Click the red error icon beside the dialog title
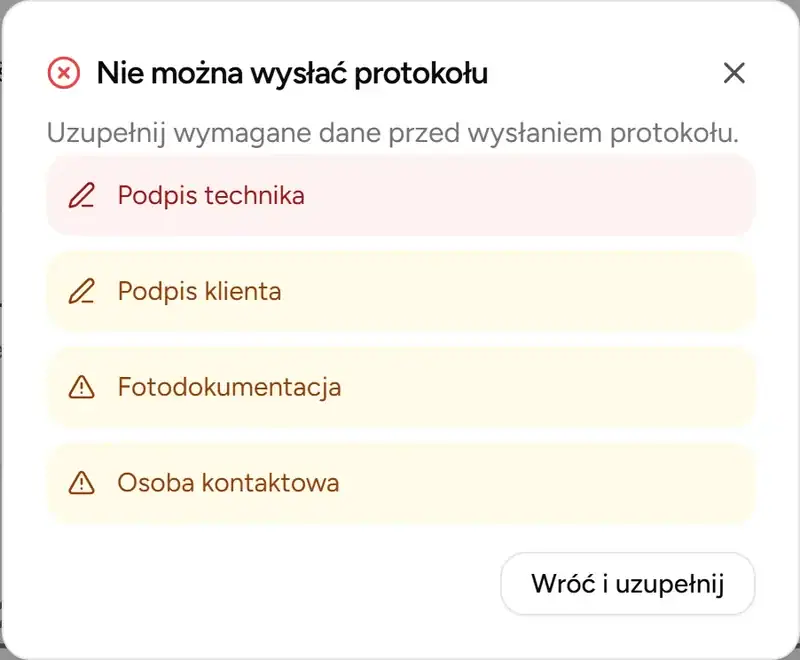The width and height of the screenshot is (800, 660). 64,73
